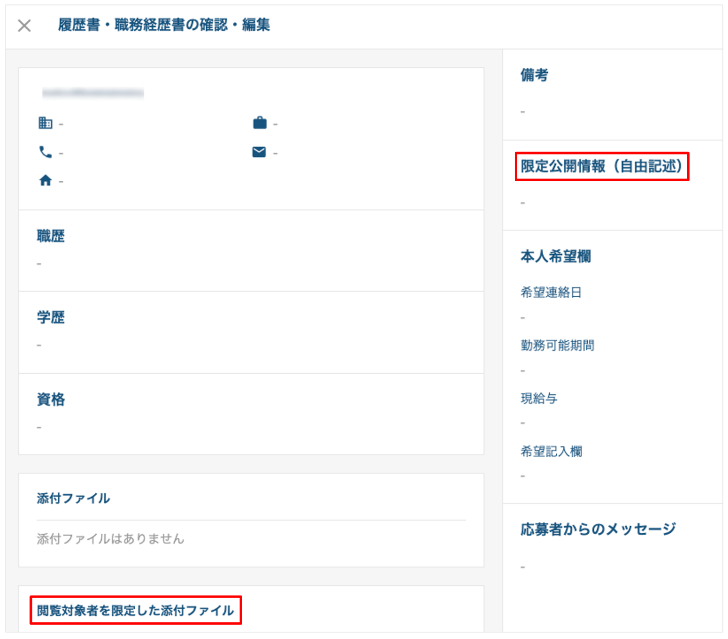The image size is (728, 639).
Task: Click the envelope email icon
Action: point(259,152)
